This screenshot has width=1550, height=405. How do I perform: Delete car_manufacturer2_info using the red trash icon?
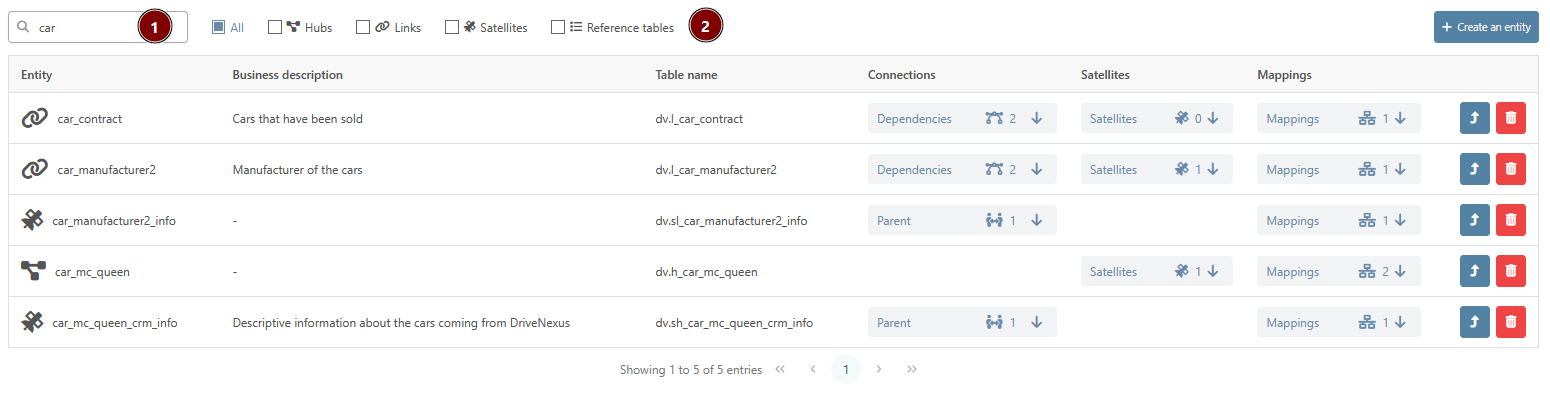click(x=1510, y=220)
